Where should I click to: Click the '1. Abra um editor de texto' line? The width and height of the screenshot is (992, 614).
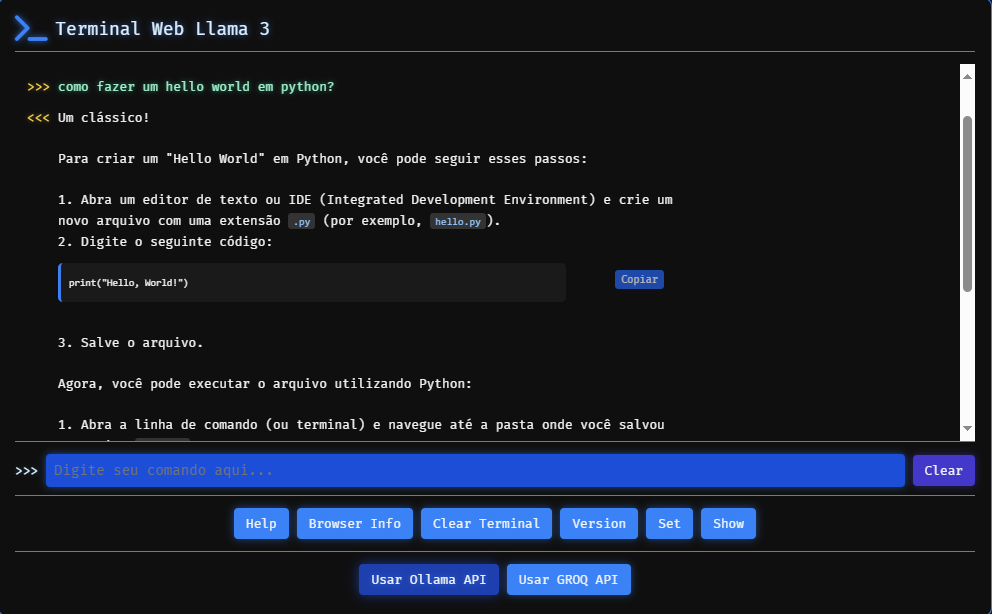tap(365, 200)
